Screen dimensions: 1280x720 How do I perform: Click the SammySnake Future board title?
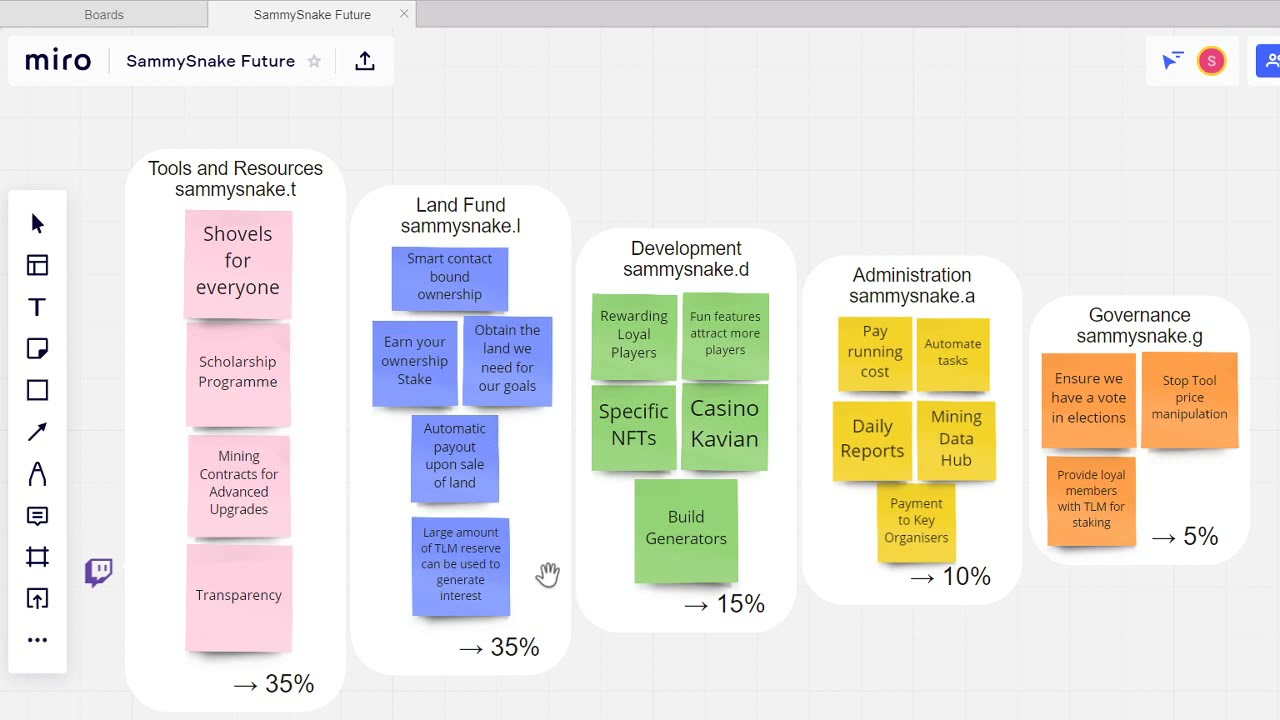point(210,61)
